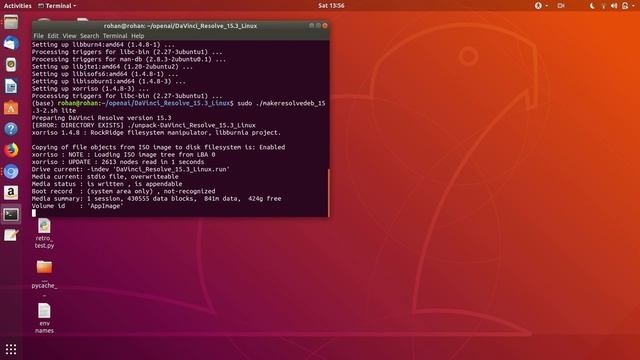Click the network status indicator
Screen dimensions: 640x360
point(603,6)
